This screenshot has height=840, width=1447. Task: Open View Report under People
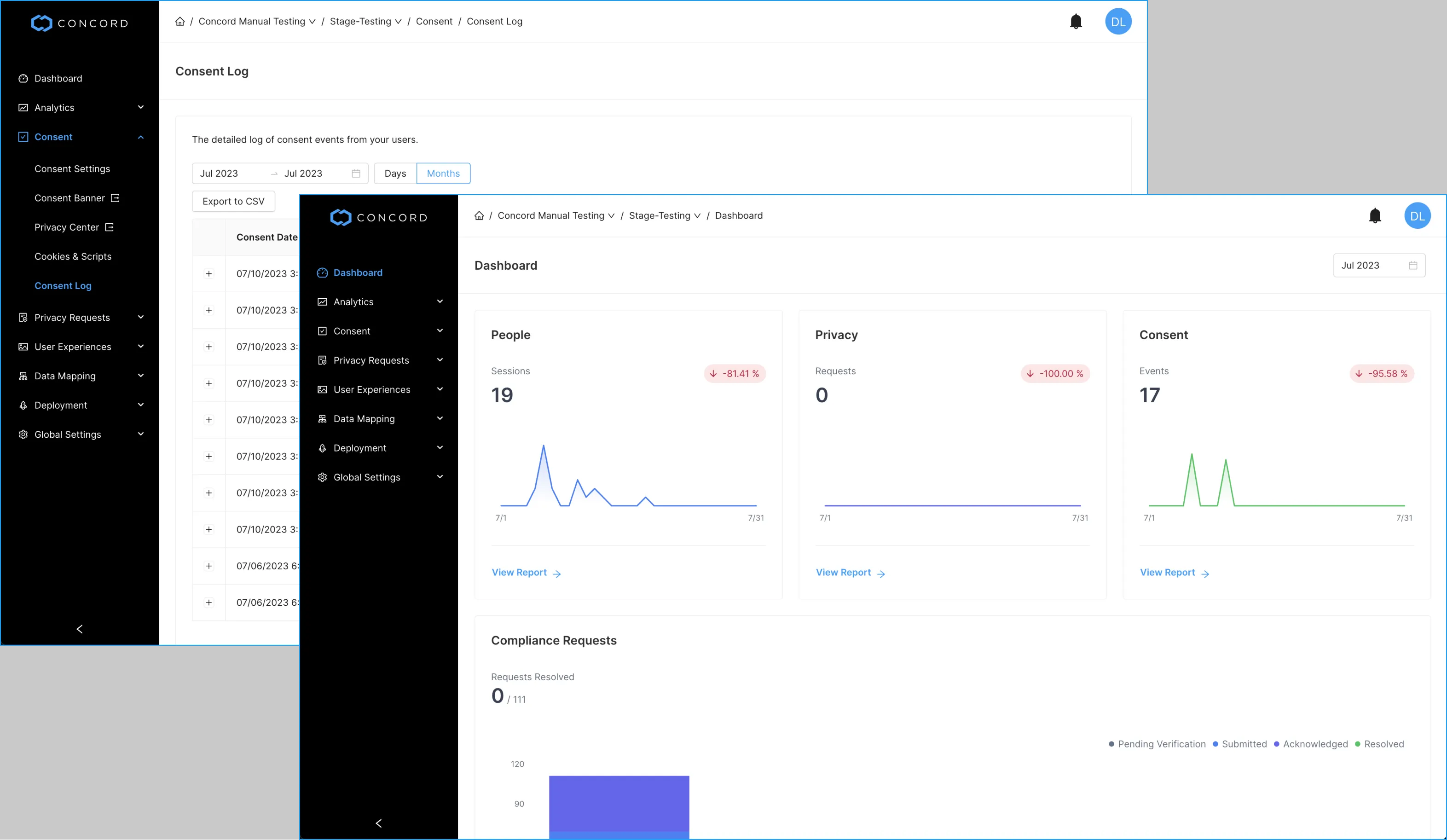pyautogui.click(x=520, y=573)
